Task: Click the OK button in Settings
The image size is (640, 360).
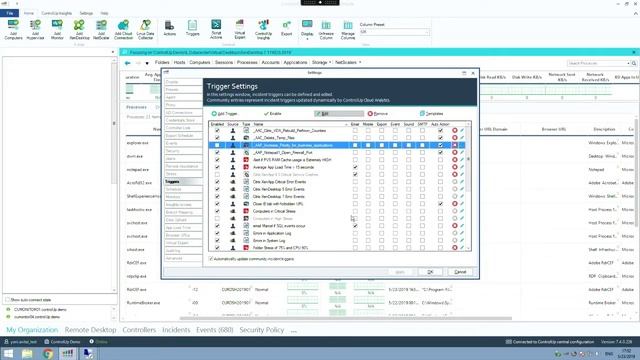Action: pos(430,272)
